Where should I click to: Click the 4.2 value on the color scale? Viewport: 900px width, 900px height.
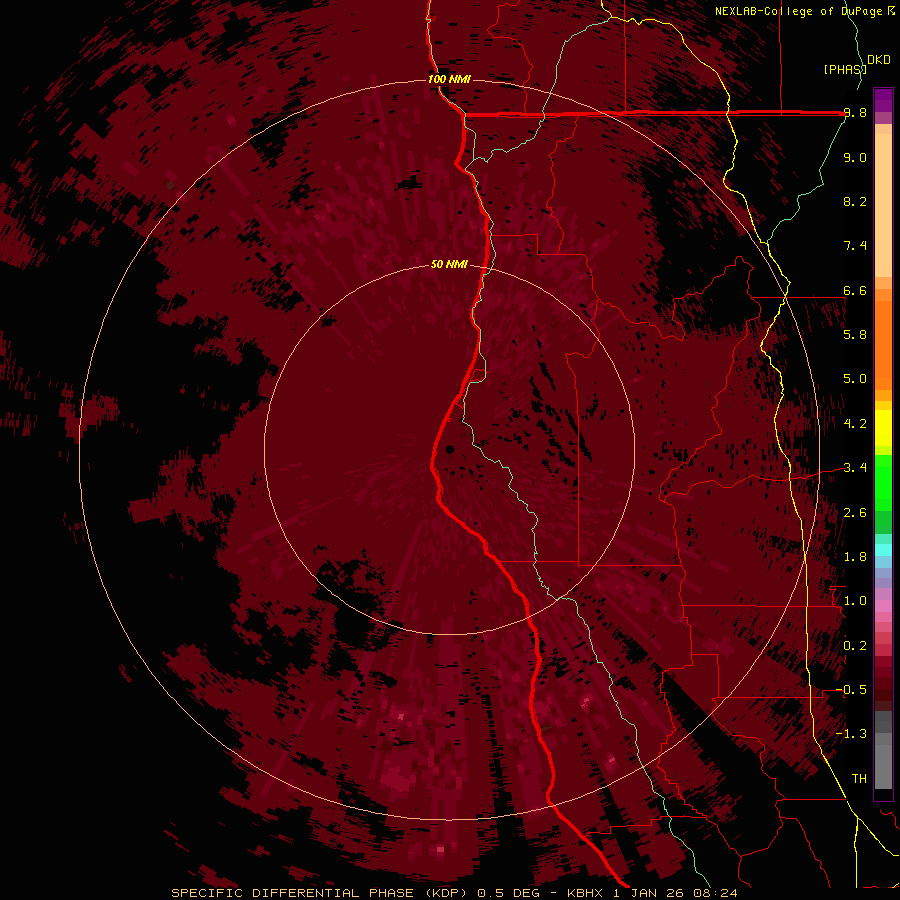855,424
